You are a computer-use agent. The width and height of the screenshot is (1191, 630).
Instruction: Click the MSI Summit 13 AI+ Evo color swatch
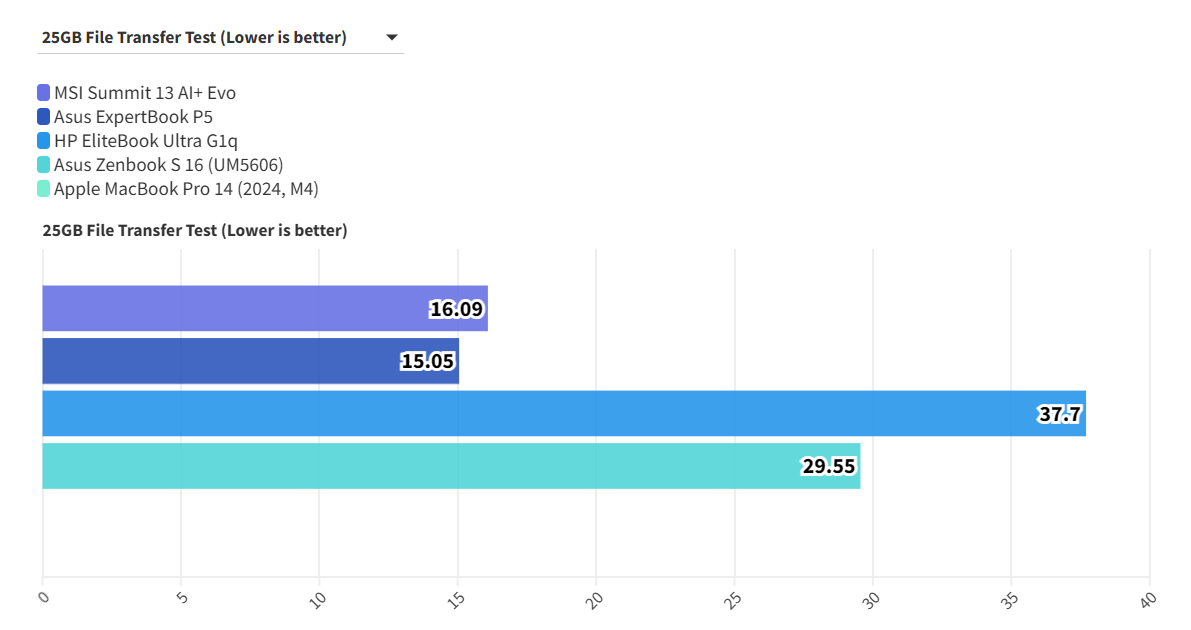pos(44,93)
